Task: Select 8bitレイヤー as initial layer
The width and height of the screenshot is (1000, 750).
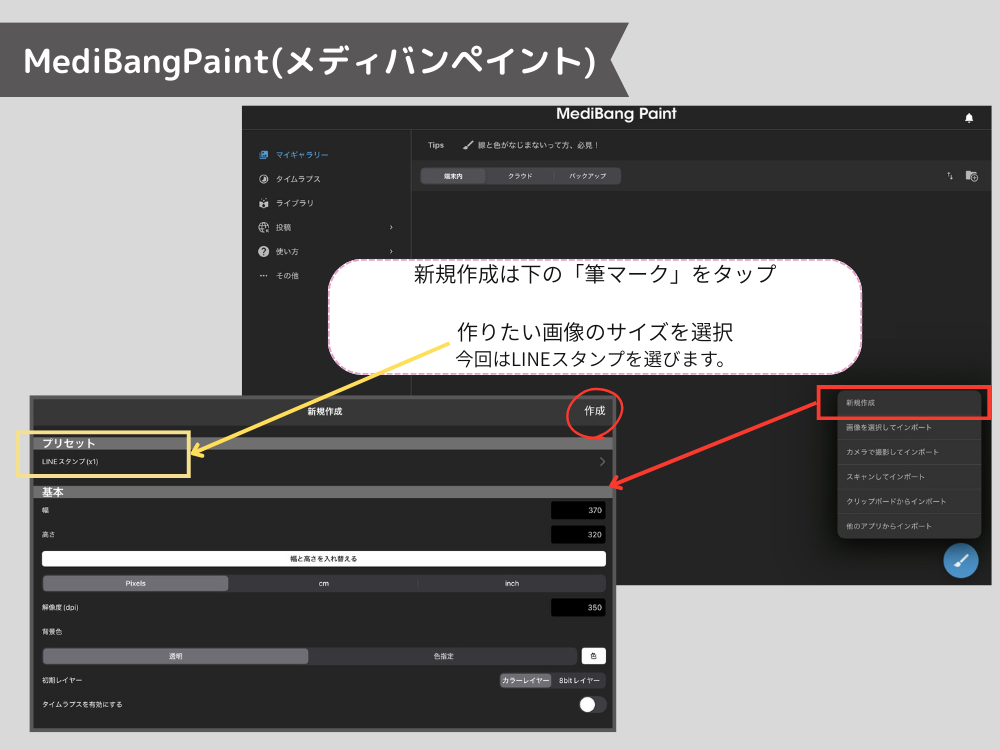Action: (579, 680)
